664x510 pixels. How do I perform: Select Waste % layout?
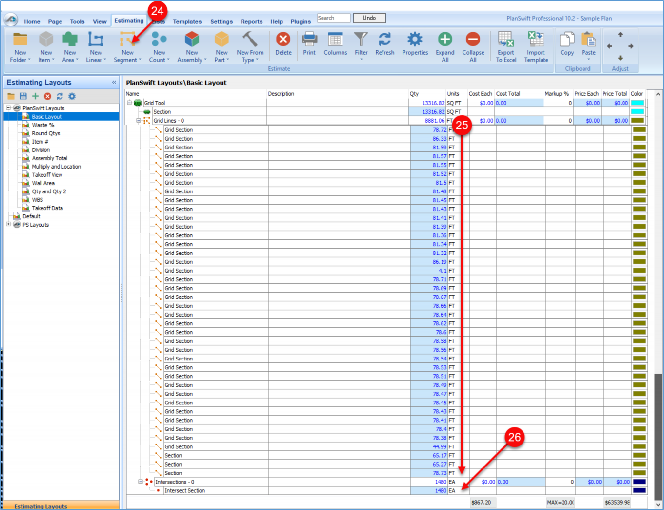coord(43,125)
